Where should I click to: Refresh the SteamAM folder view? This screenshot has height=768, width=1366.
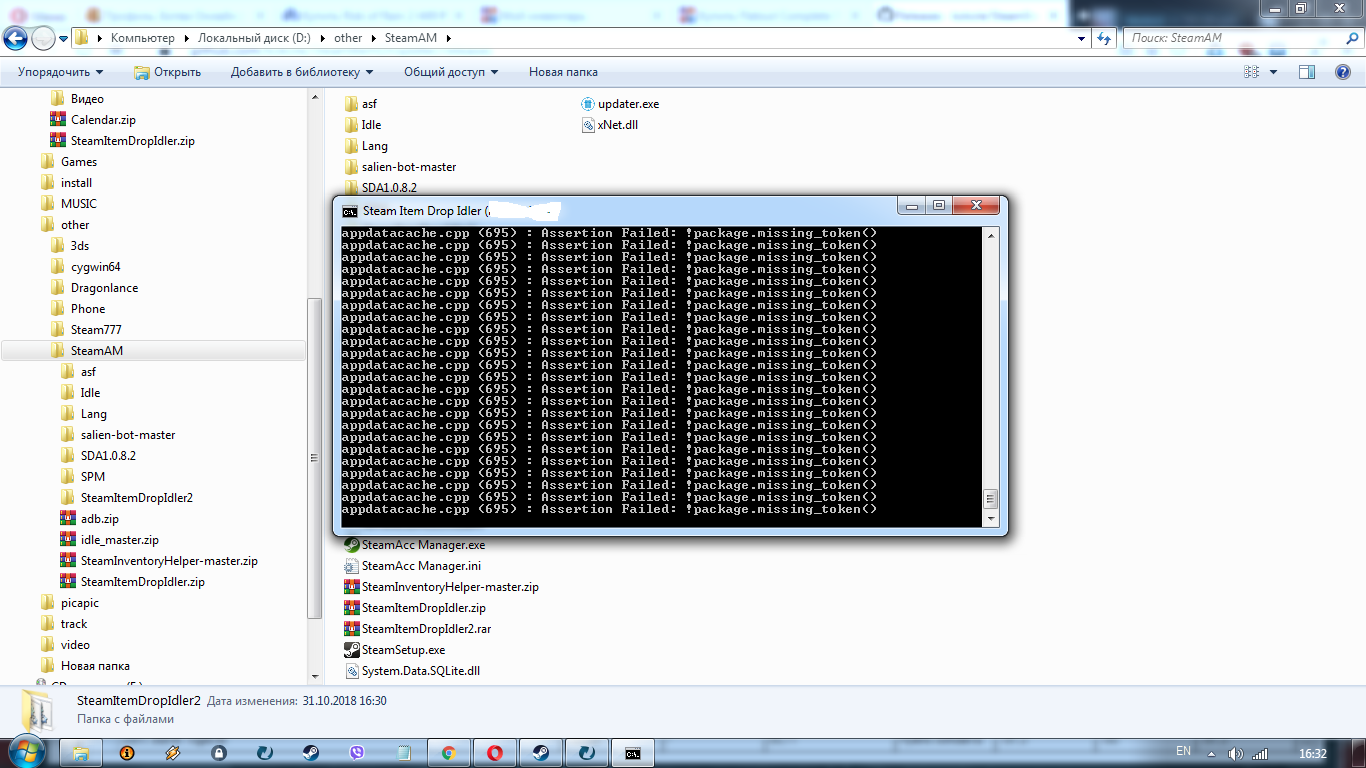[1104, 38]
